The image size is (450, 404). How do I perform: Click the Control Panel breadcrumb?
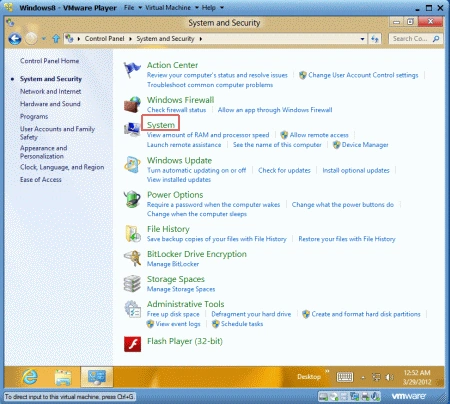click(x=104, y=39)
